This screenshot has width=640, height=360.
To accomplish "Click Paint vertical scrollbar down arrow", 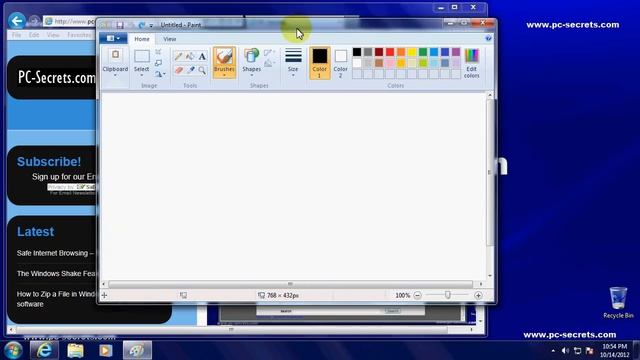I will tap(490, 276).
